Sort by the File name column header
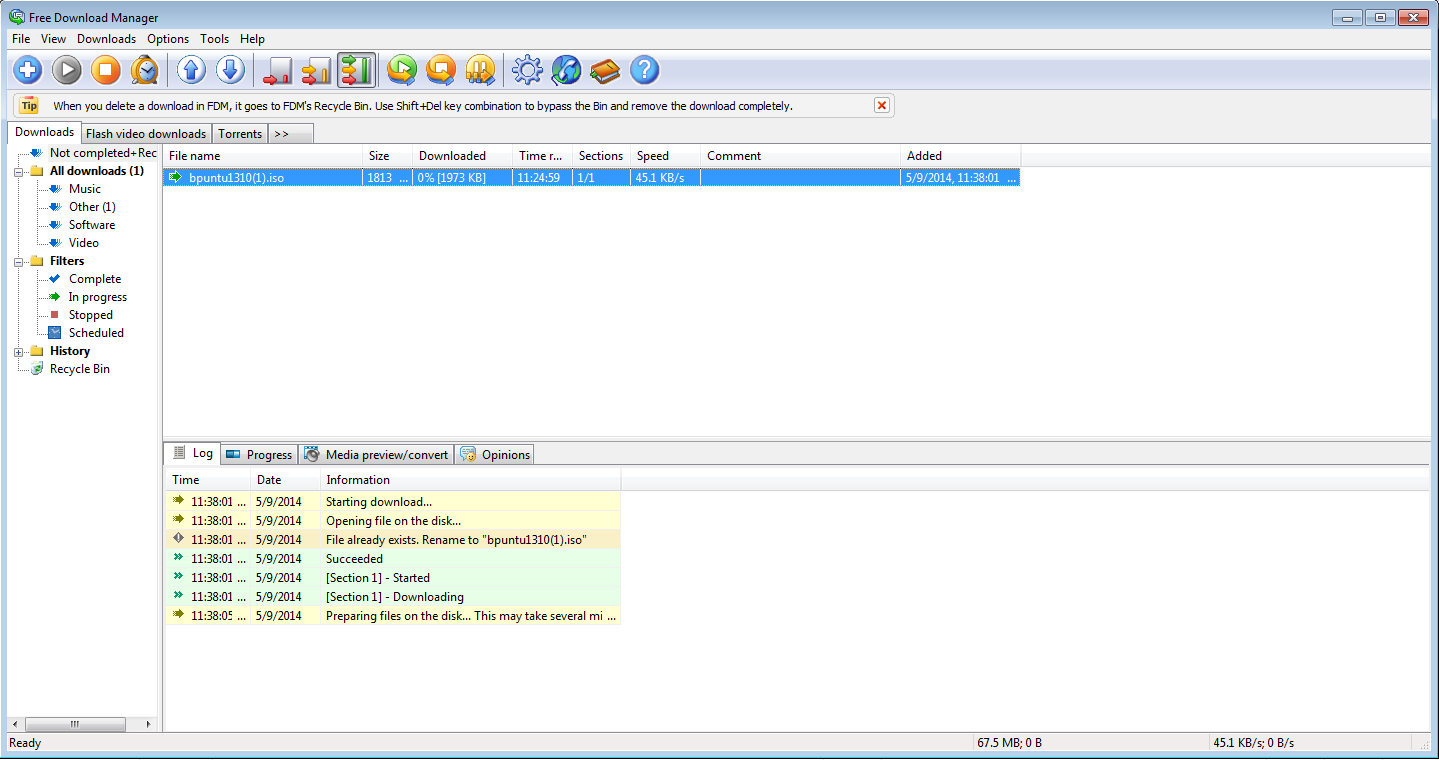 (x=263, y=156)
